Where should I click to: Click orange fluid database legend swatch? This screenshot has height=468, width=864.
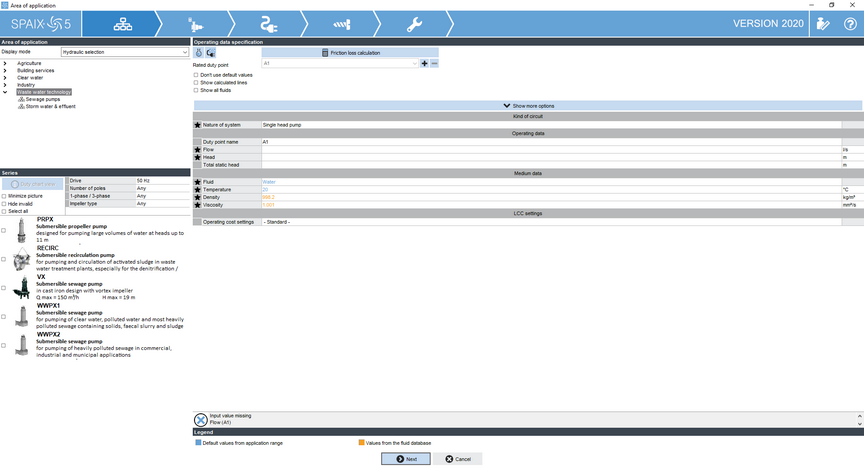click(x=361, y=443)
